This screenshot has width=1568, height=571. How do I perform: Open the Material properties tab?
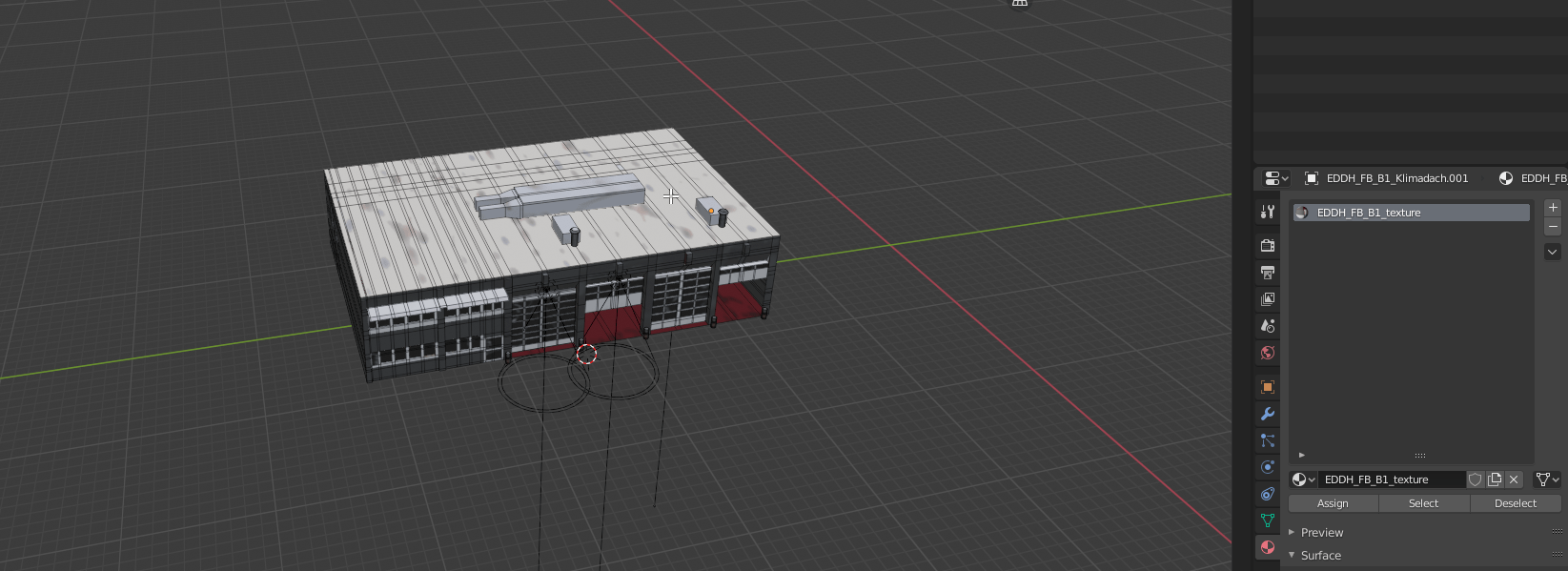coord(1267,547)
